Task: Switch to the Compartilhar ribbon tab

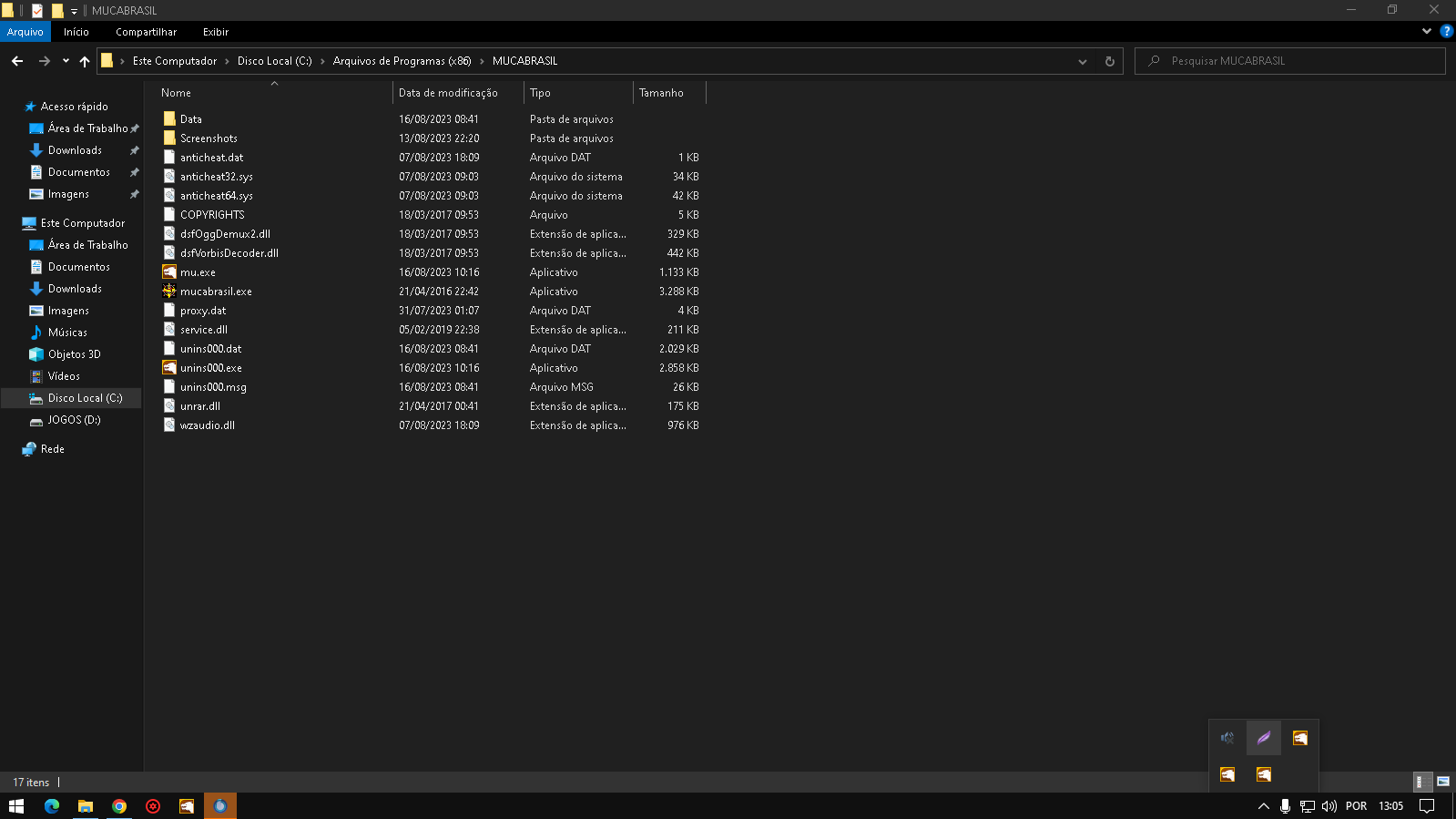Action: point(146,32)
